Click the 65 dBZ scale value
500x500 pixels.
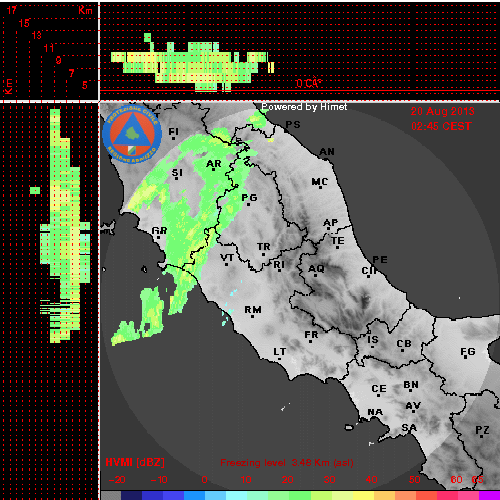pos(477,480)
